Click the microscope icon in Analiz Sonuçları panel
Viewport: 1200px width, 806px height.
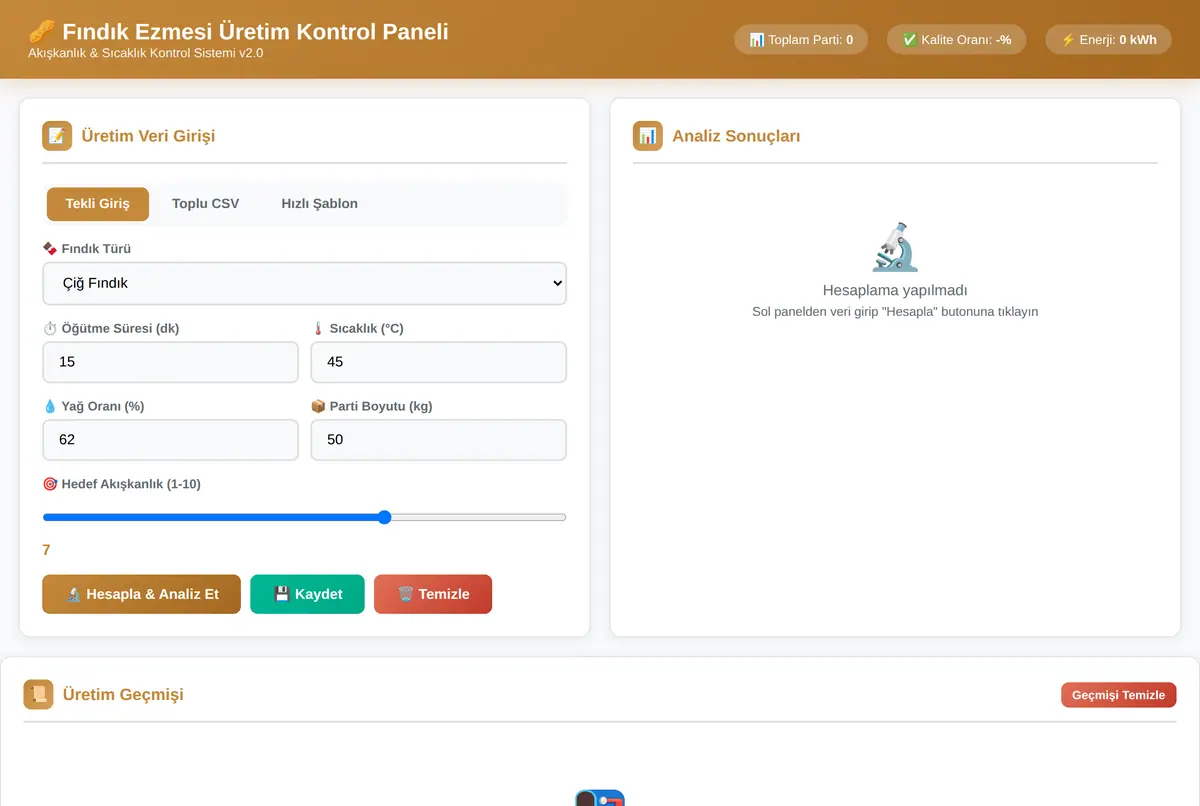click(895, 246)
